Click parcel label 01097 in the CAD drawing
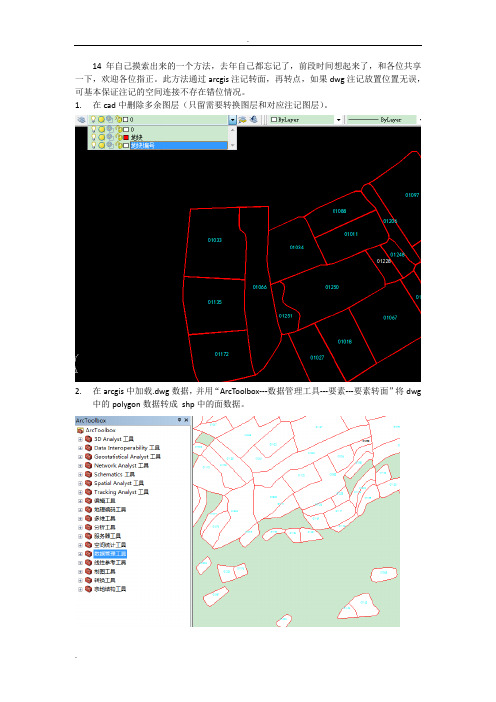Viewport: 496px width, 702px height. click(412, 195)
